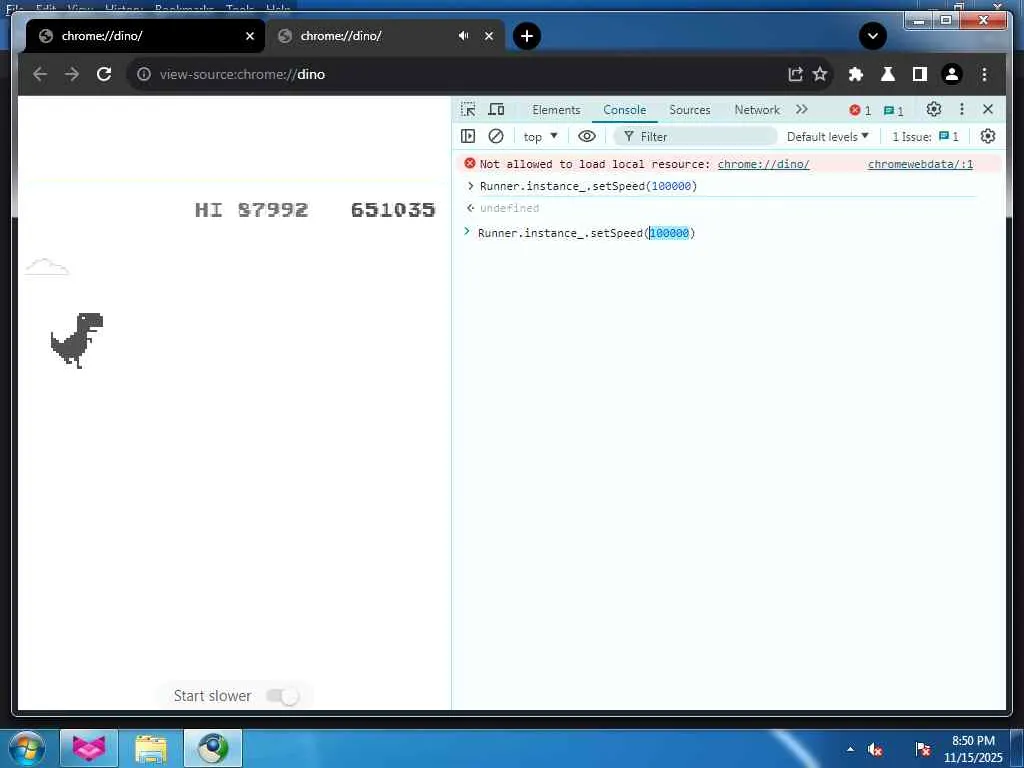Reload the dino page
This screenshot has height=768, width=1024.
(x=104, y=74)
